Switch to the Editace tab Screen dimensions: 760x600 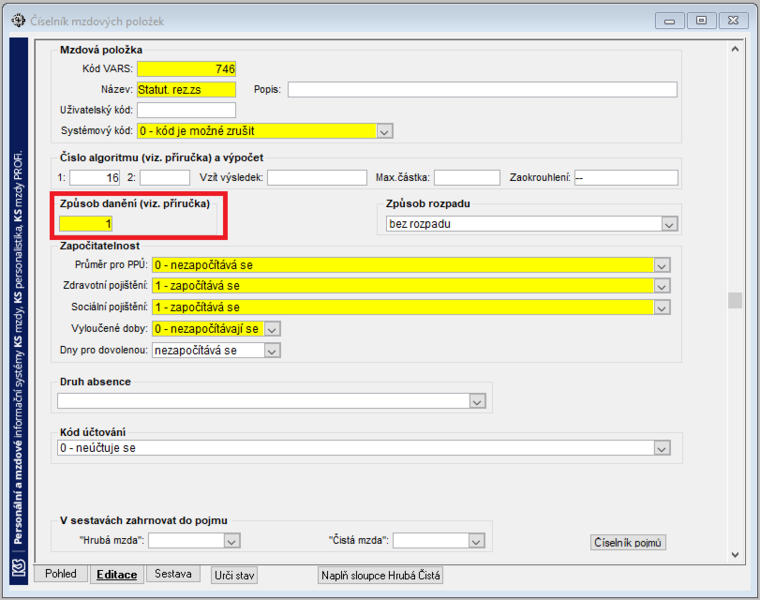pos(116,575)
